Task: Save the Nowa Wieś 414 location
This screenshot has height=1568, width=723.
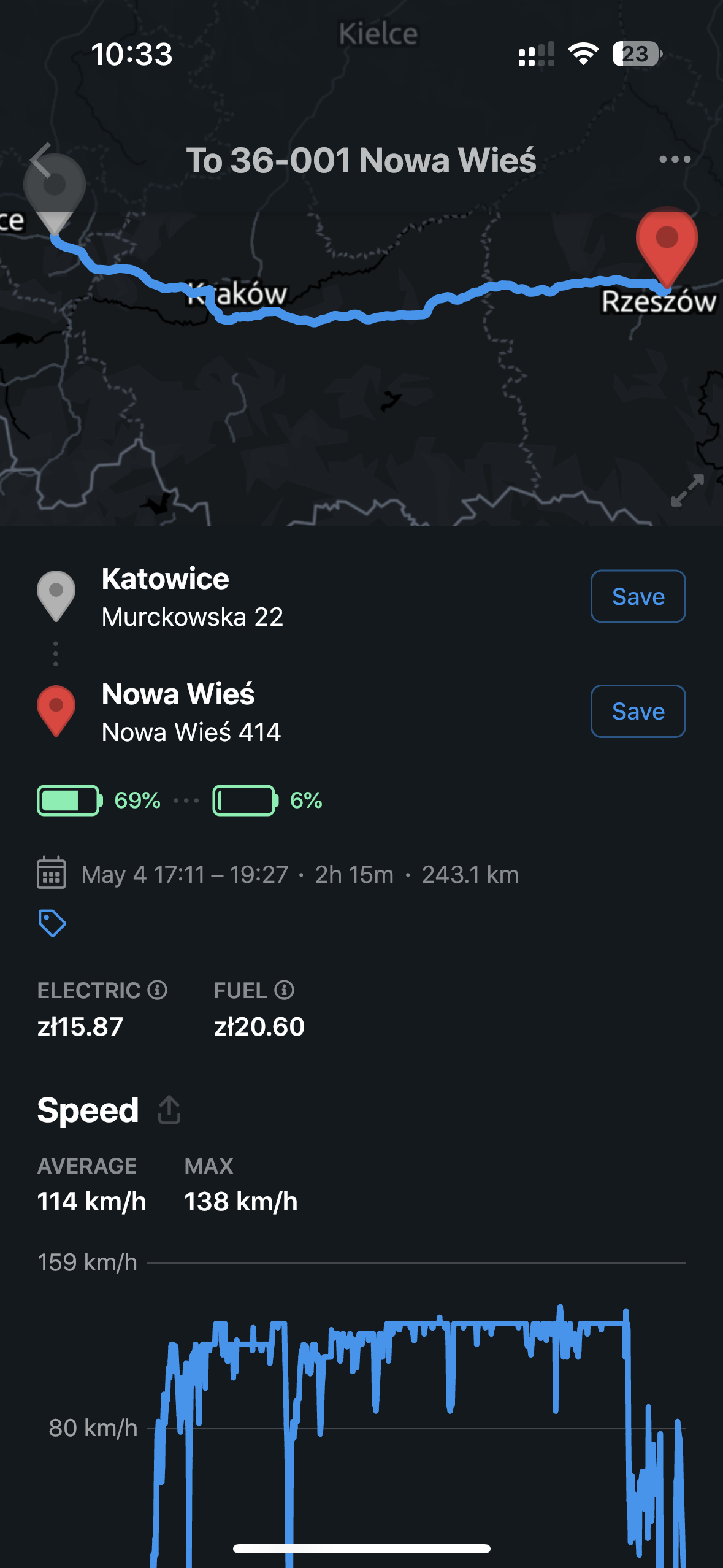Action: pyautogui.click(x=638, y=711)
